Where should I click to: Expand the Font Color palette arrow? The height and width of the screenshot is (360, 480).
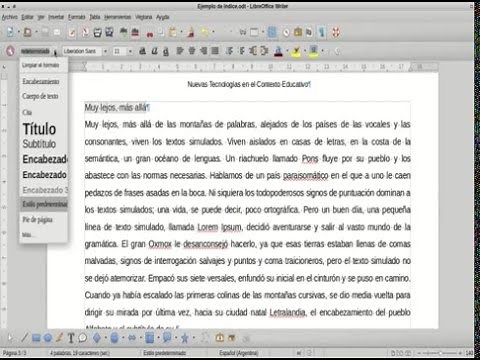tap(287, 51)
